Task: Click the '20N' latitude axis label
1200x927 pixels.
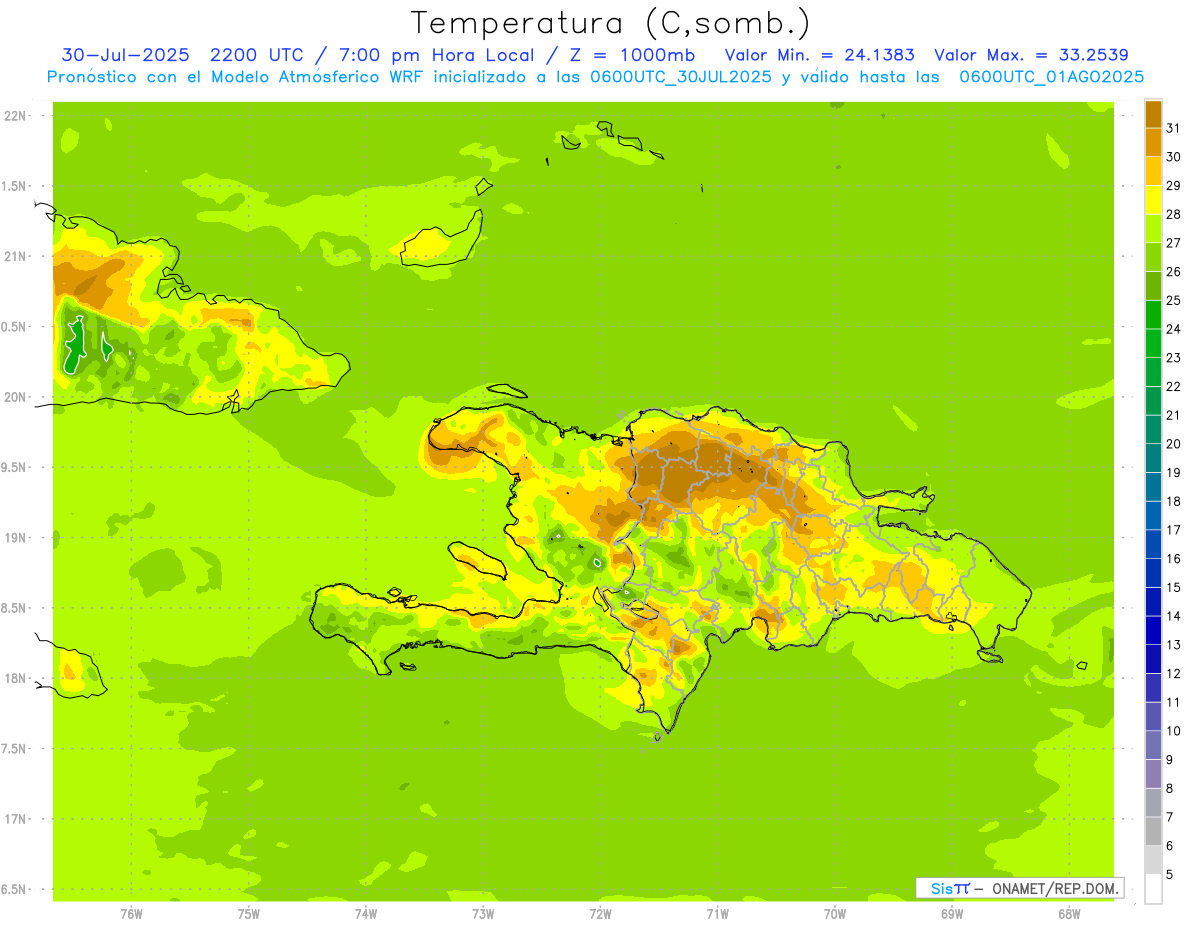Action: [17, 397]
